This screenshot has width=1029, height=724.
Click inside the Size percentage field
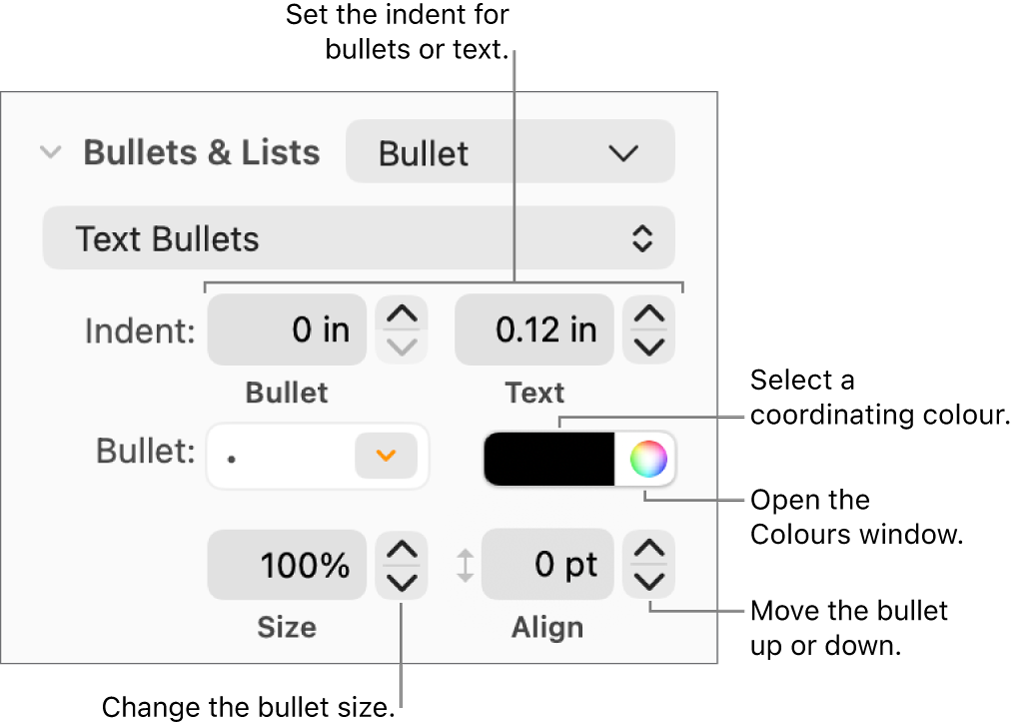(x=286, y=564)
